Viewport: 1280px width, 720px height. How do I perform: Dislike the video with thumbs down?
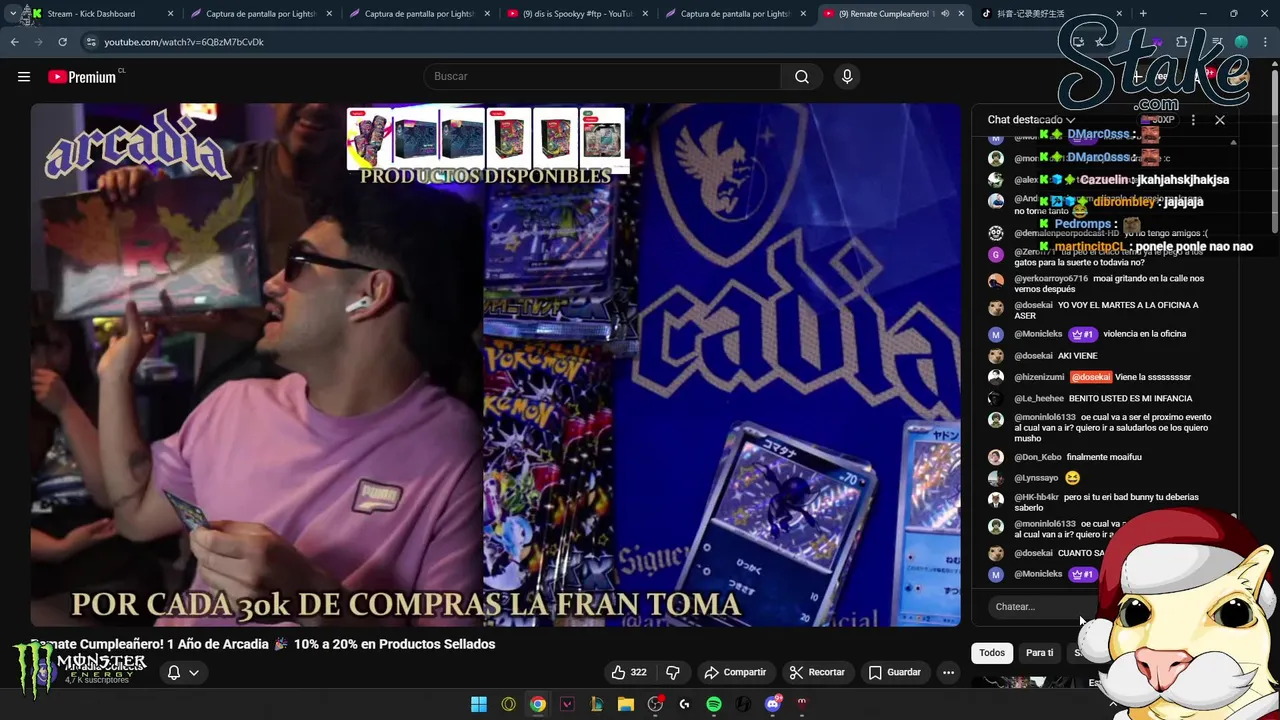coord(673,672)
